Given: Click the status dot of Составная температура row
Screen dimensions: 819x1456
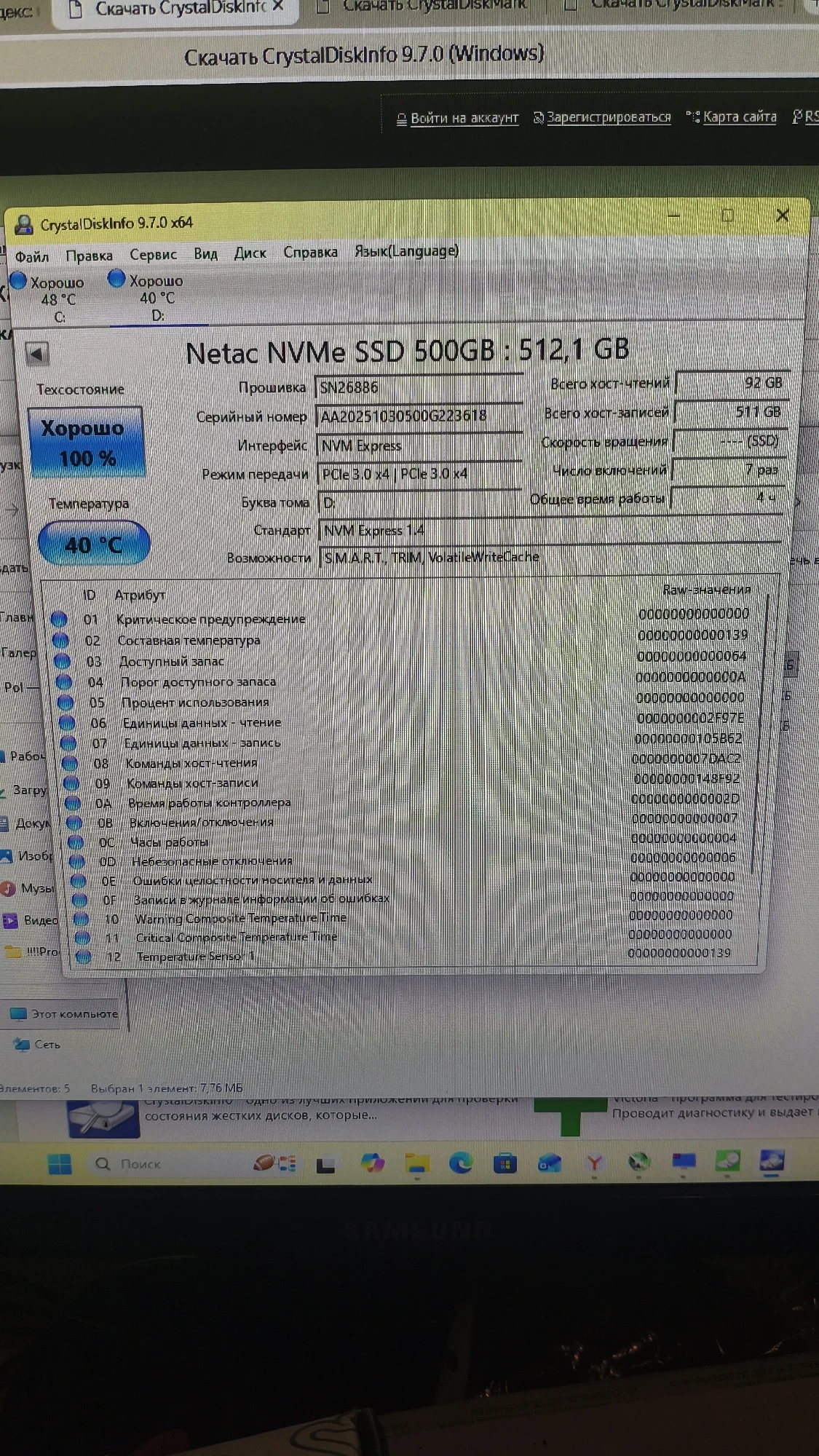Looking at the screenshot, I should (x=60, y=641).
